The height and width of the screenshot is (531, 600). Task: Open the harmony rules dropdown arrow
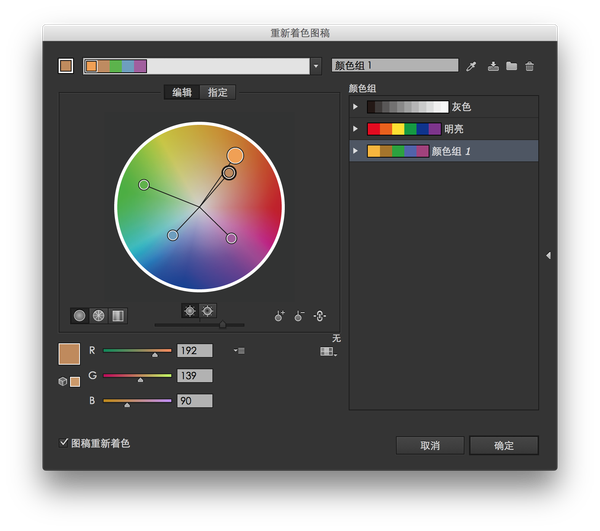[316, 66]
